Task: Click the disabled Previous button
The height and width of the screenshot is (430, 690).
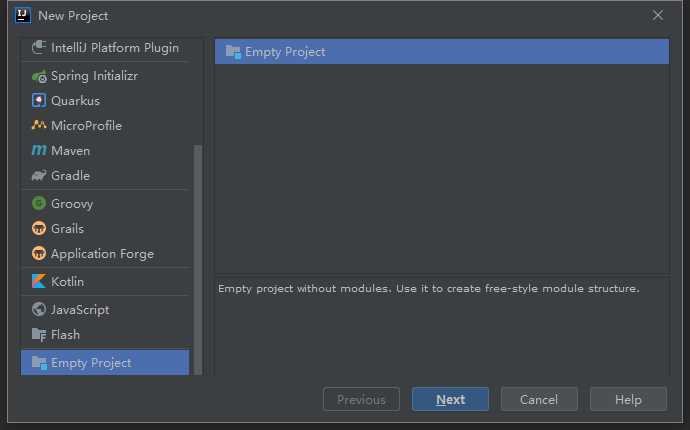Action: click(361, 400)
